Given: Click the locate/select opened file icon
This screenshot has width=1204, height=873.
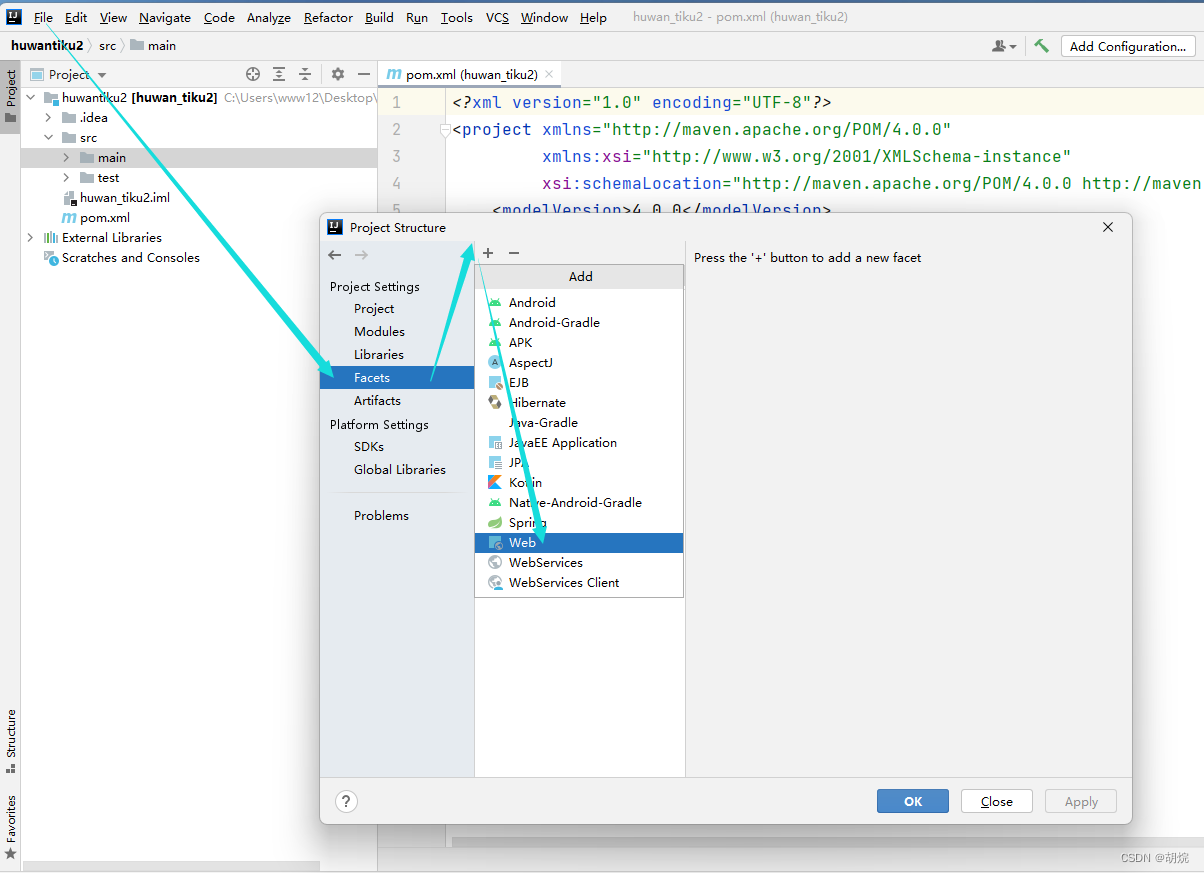Looking at the screenshot, I should coord(253,74).
